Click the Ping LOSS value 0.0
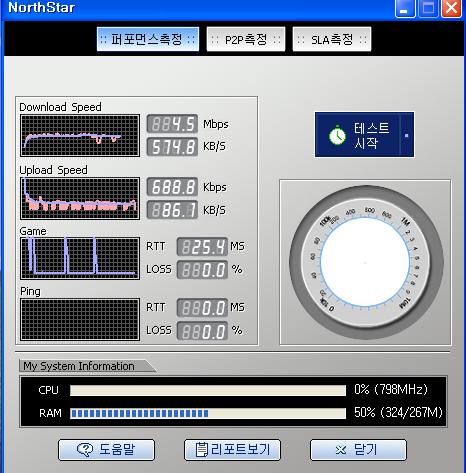Screen dimensions: 466x473 202,331
